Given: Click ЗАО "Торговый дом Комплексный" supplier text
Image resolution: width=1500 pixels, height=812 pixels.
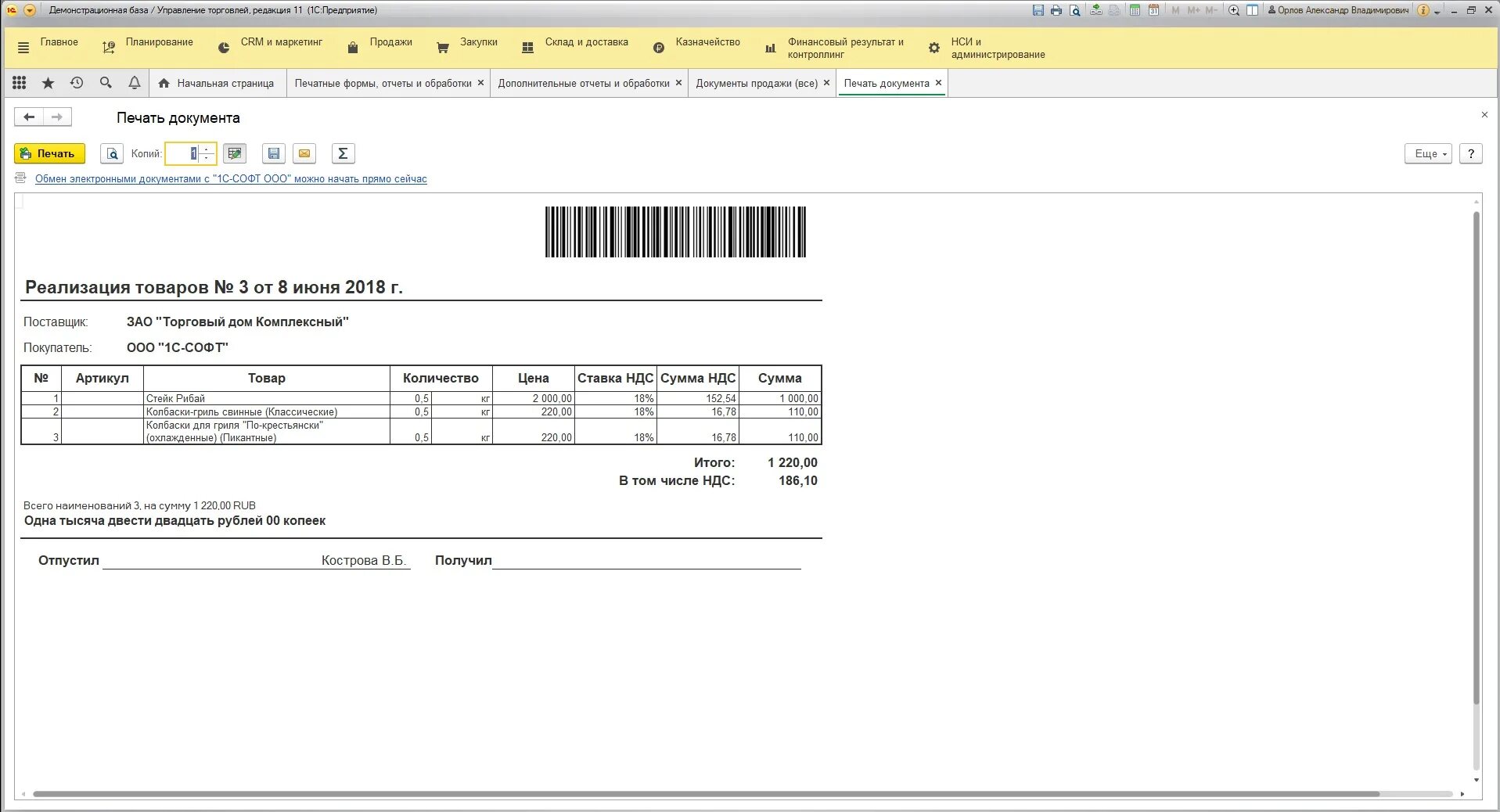Looking at the screenshot, I should pyautogui.click(x=238, y=322).
